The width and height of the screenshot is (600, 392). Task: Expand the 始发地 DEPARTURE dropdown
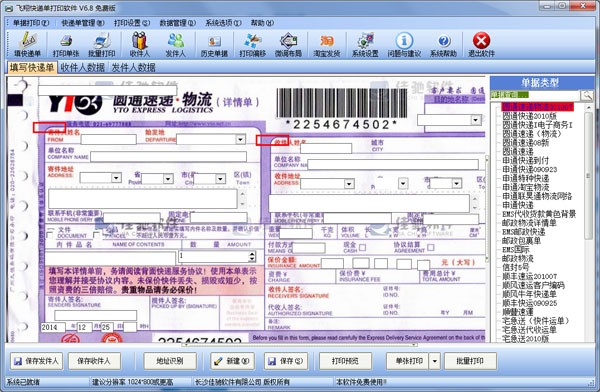tap(240, 139)
